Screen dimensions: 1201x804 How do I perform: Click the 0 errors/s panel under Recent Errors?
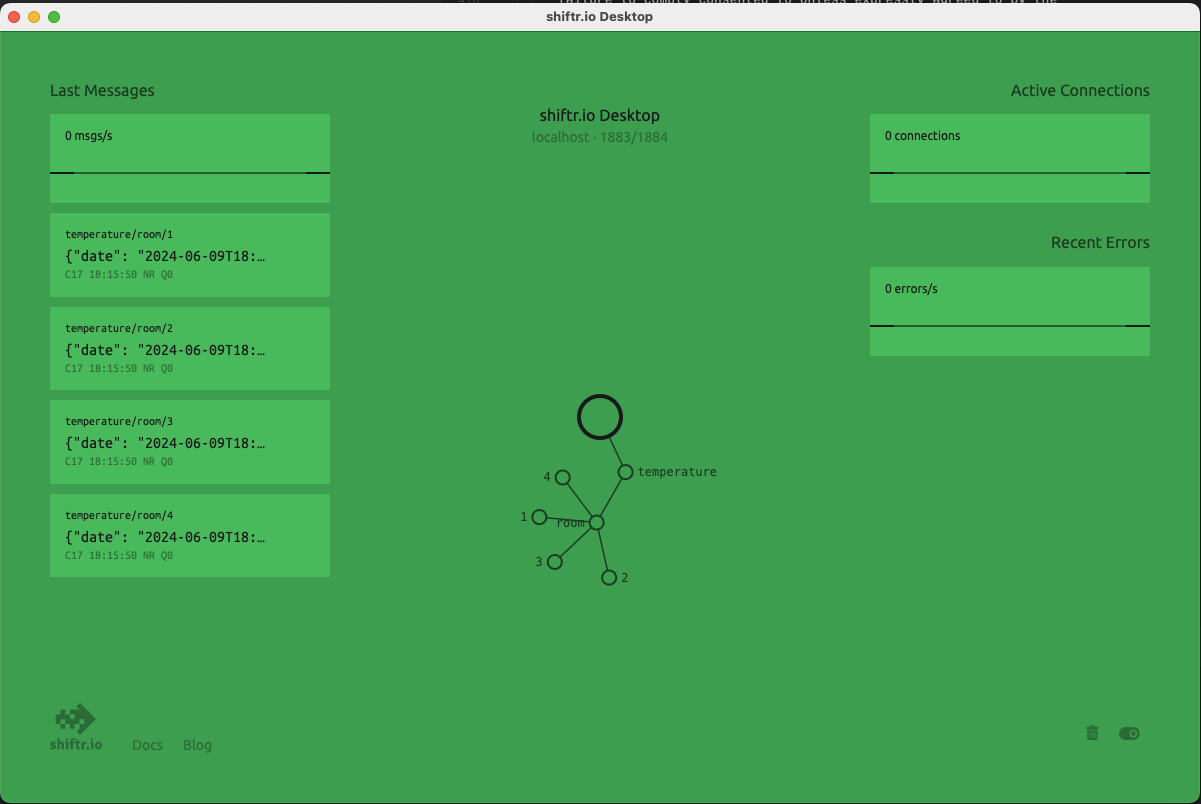coord(1009,295)
